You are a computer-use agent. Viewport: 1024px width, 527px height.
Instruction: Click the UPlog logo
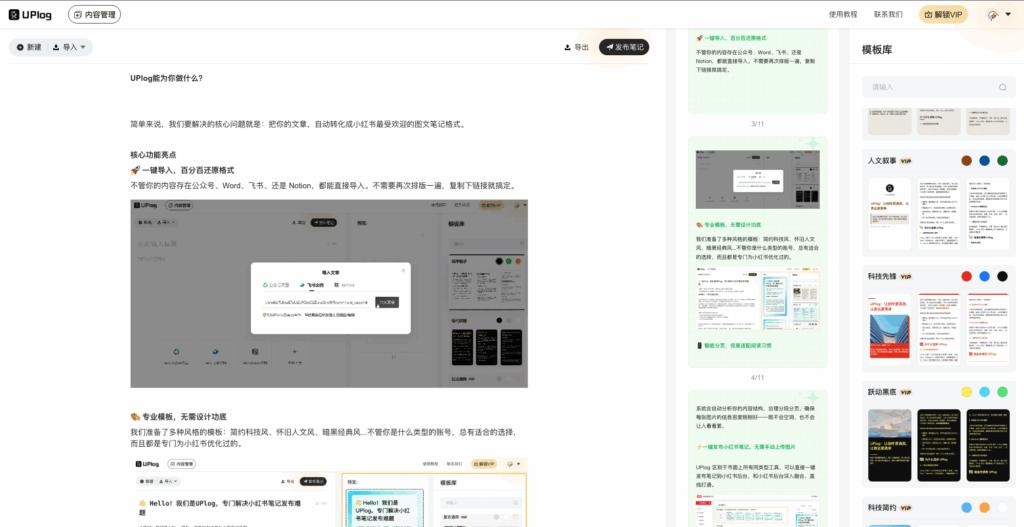tap(30, 14)
